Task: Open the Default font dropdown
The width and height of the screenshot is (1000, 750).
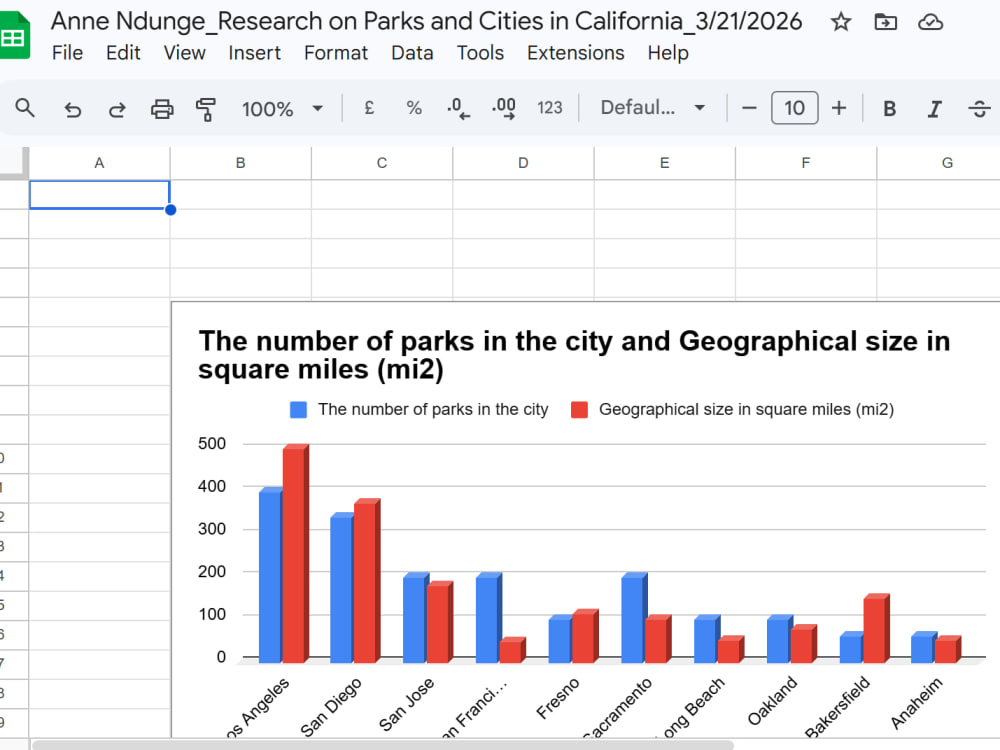Action: (x=652, y=108)
